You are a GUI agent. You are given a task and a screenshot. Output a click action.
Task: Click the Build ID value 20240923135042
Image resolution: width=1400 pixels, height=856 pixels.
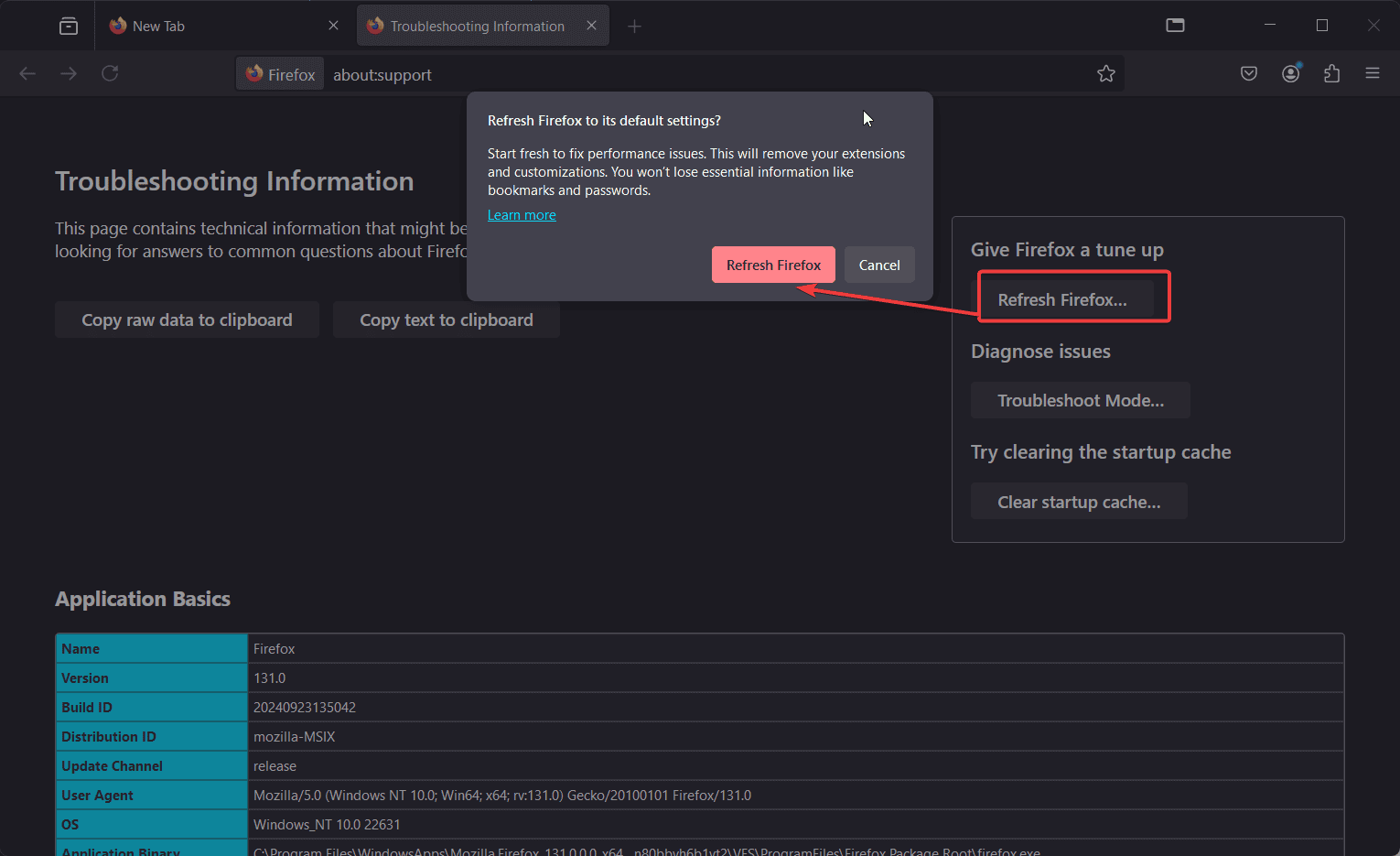pyautogui.click(x=305, y=708)
